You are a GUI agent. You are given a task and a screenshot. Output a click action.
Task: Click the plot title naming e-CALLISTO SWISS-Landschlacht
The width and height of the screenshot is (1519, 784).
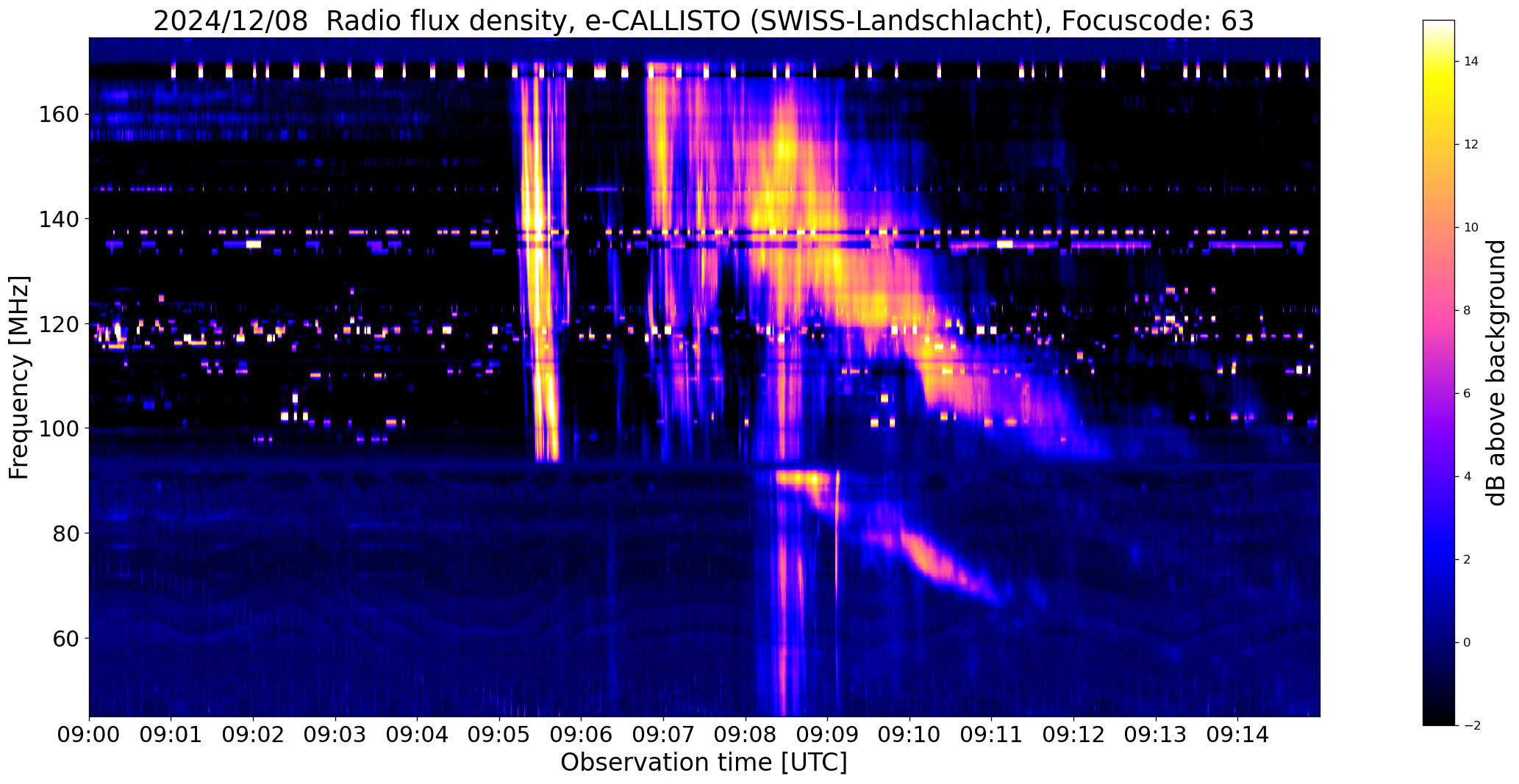coord(704,21)
